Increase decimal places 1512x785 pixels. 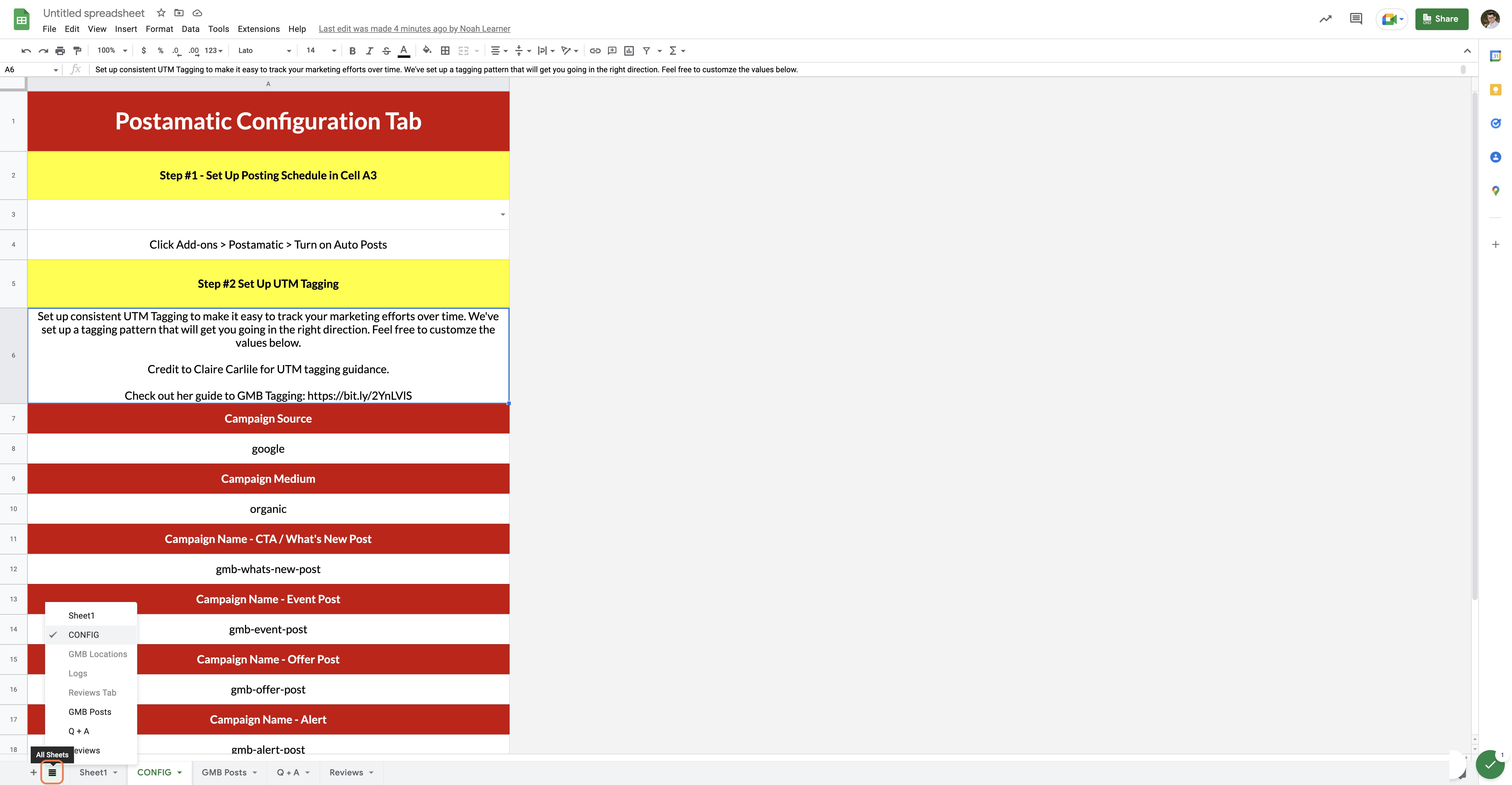point(194,51)
